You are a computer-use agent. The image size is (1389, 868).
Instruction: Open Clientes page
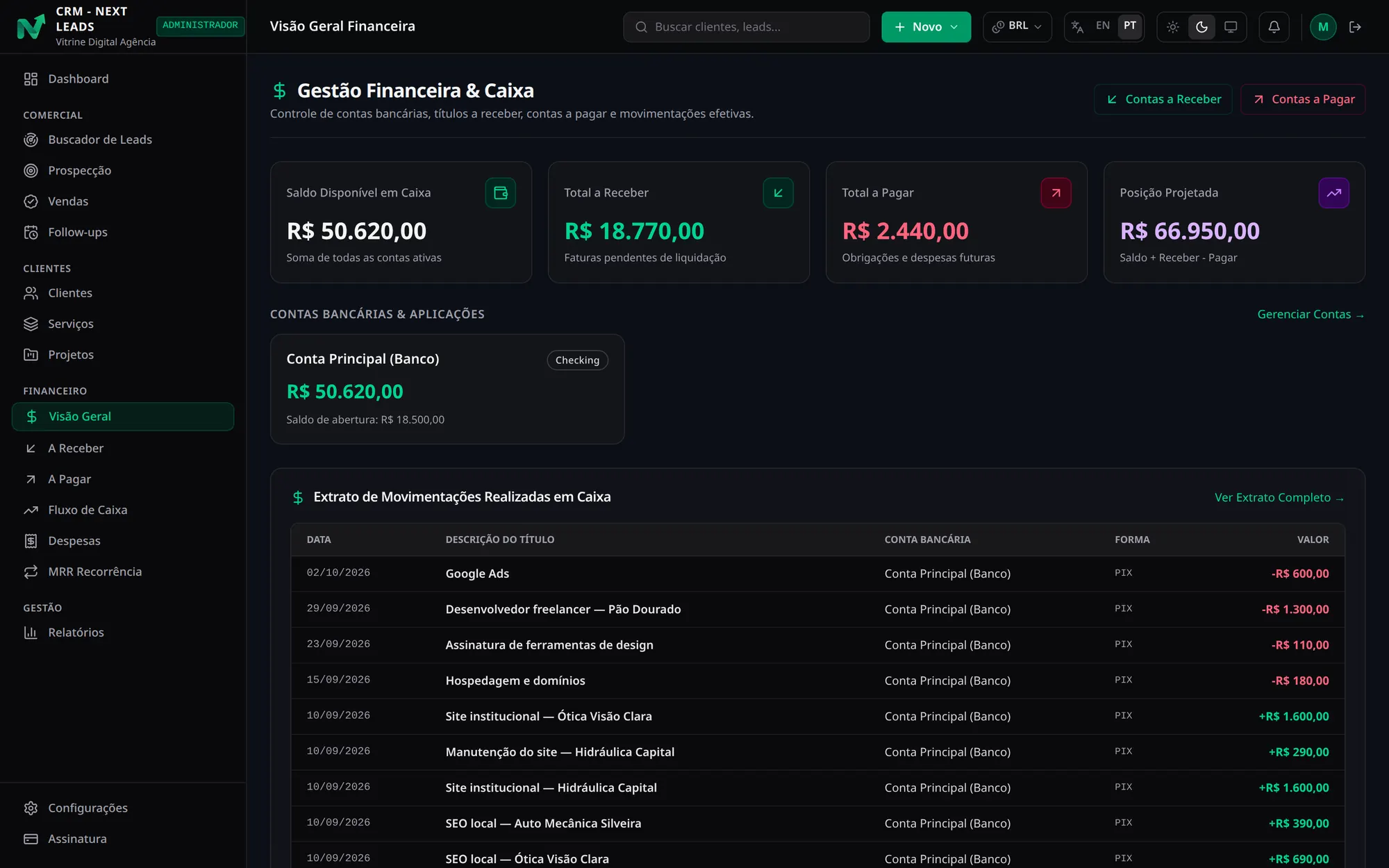123,293
